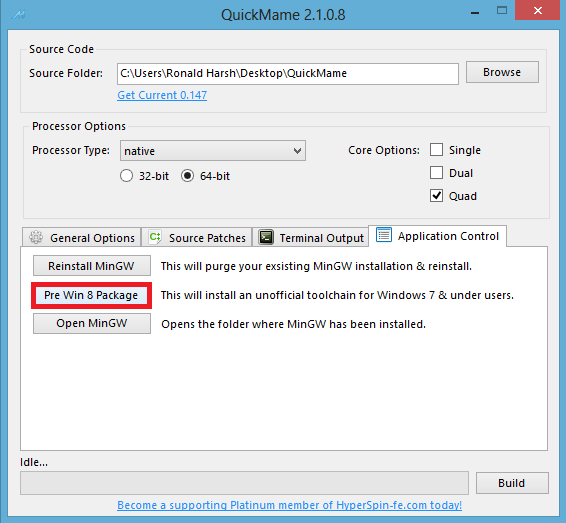Check the Dual core option
This screenshot has width=566, height=523.
click(436, 173)
